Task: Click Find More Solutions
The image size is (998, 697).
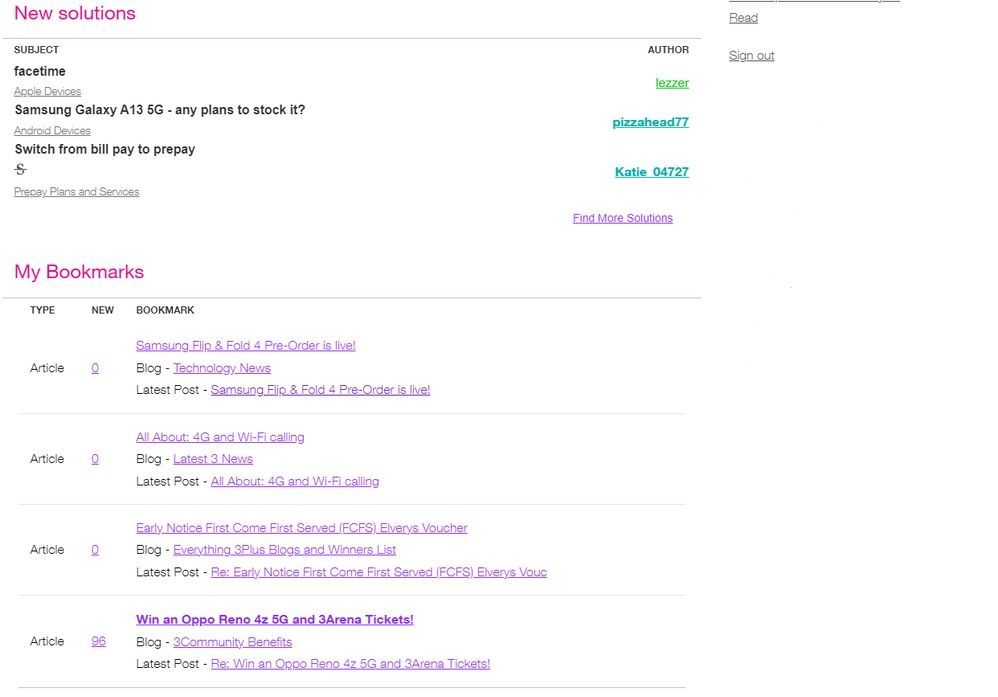Action: click(x=622, y=218)
